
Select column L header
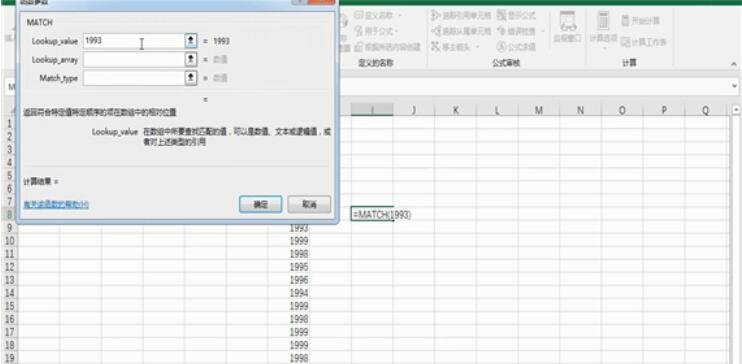click(x=497, y=110)
